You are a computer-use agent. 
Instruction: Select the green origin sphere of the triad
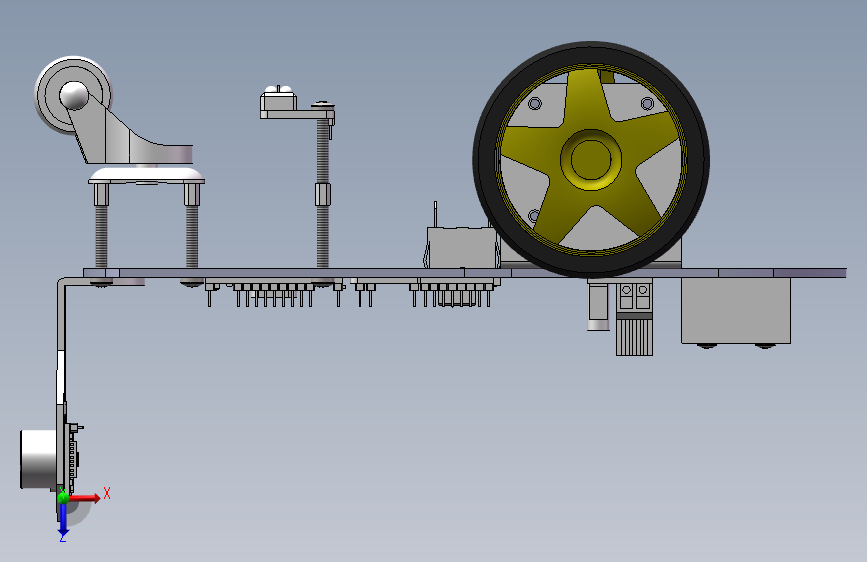63,497
